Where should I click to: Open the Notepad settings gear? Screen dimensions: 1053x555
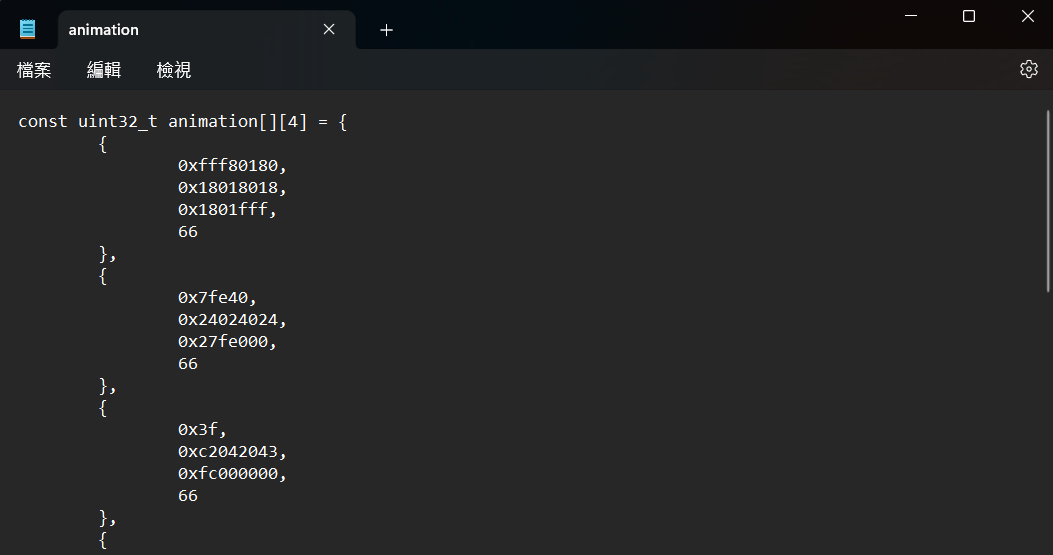[x=1028, y=69]
